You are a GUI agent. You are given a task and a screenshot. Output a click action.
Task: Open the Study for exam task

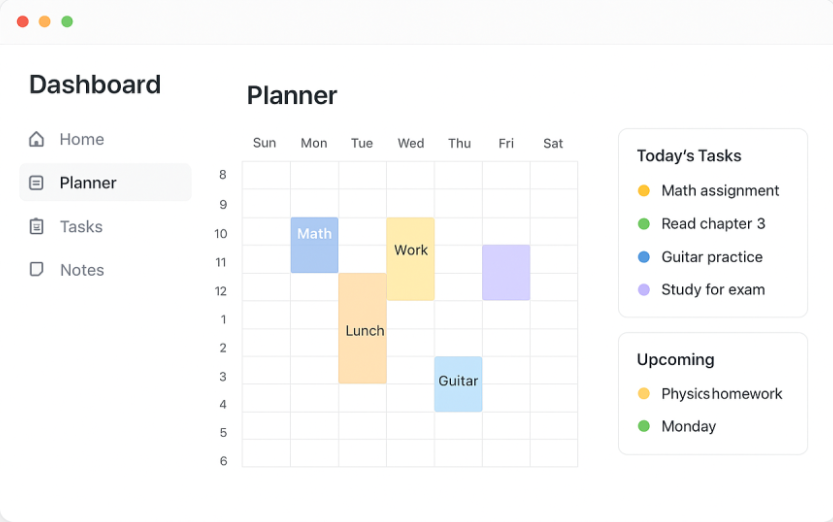click(713, 290)
